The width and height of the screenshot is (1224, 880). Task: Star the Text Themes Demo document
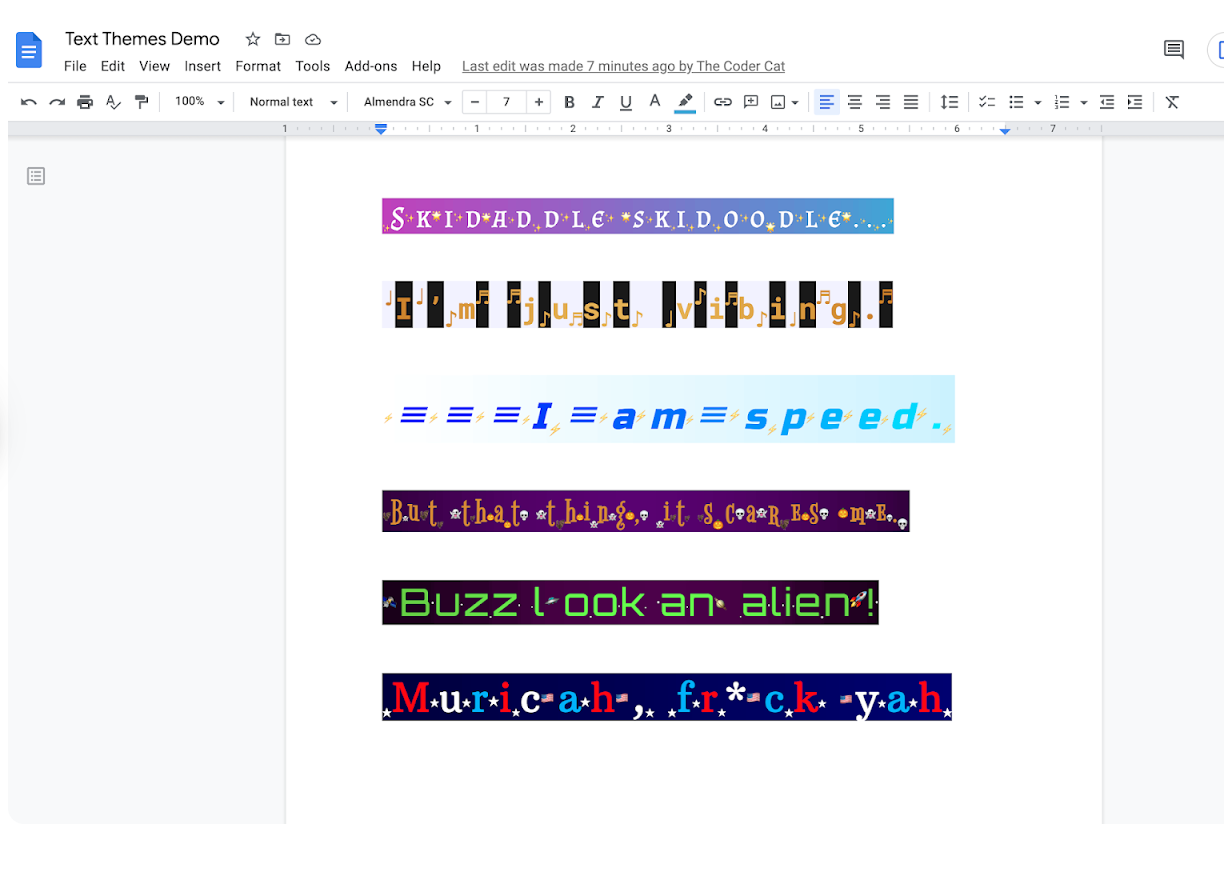(252, 39)
